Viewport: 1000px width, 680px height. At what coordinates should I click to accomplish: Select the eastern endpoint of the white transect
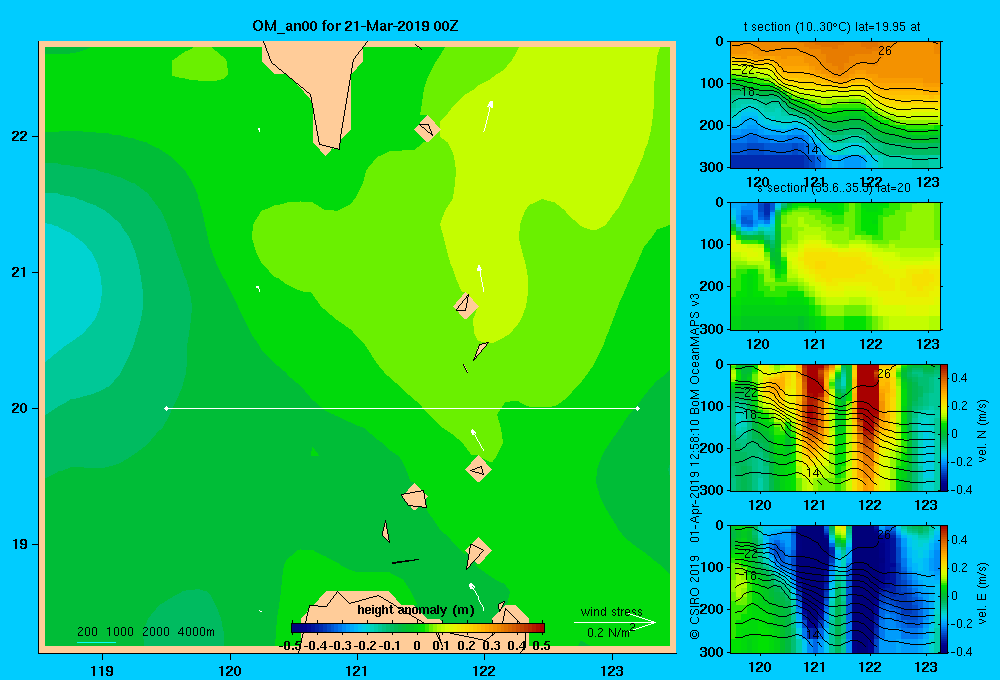(638, 408)
